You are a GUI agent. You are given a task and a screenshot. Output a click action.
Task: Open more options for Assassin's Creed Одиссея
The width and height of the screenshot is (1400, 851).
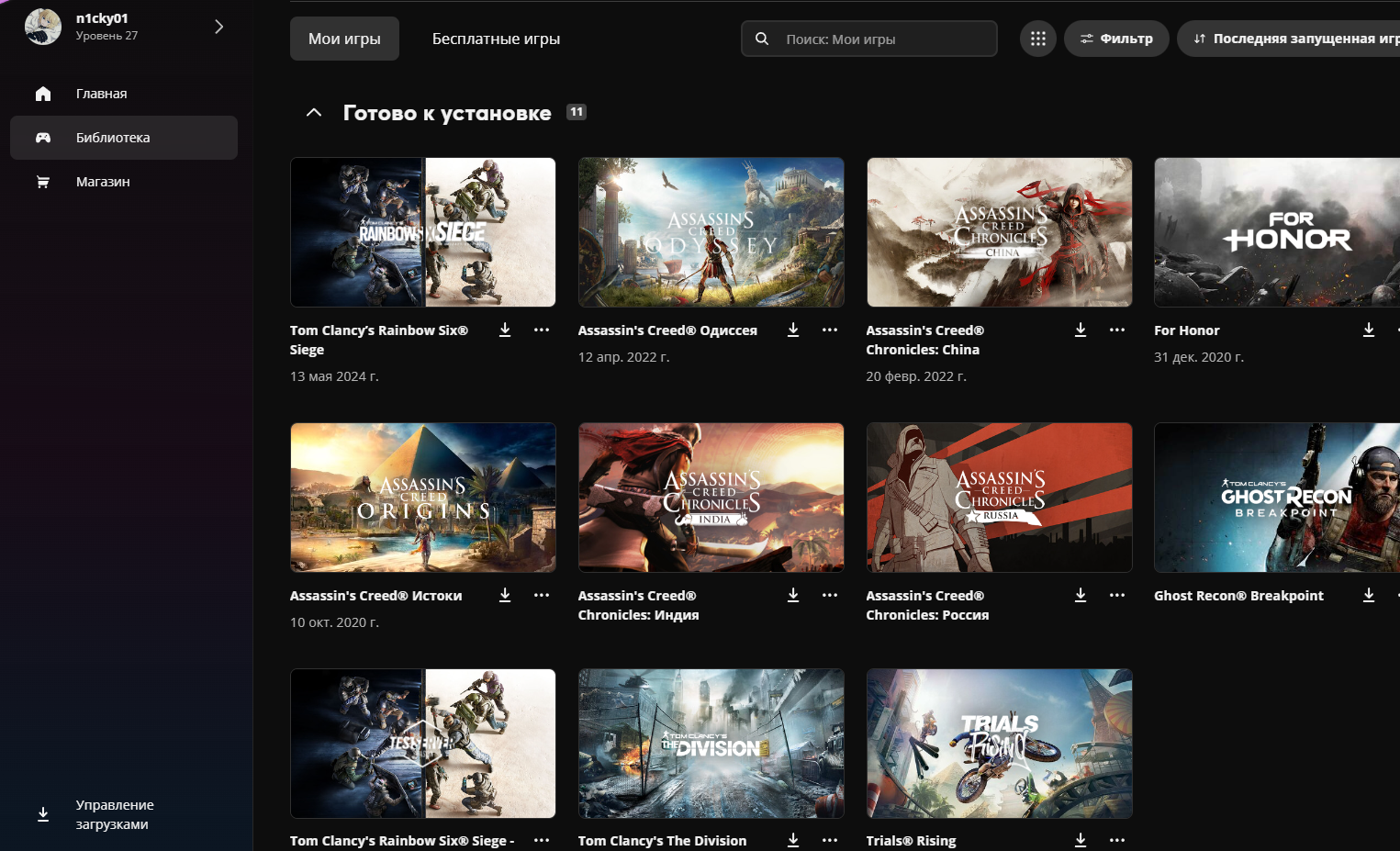tap(830, 330)
